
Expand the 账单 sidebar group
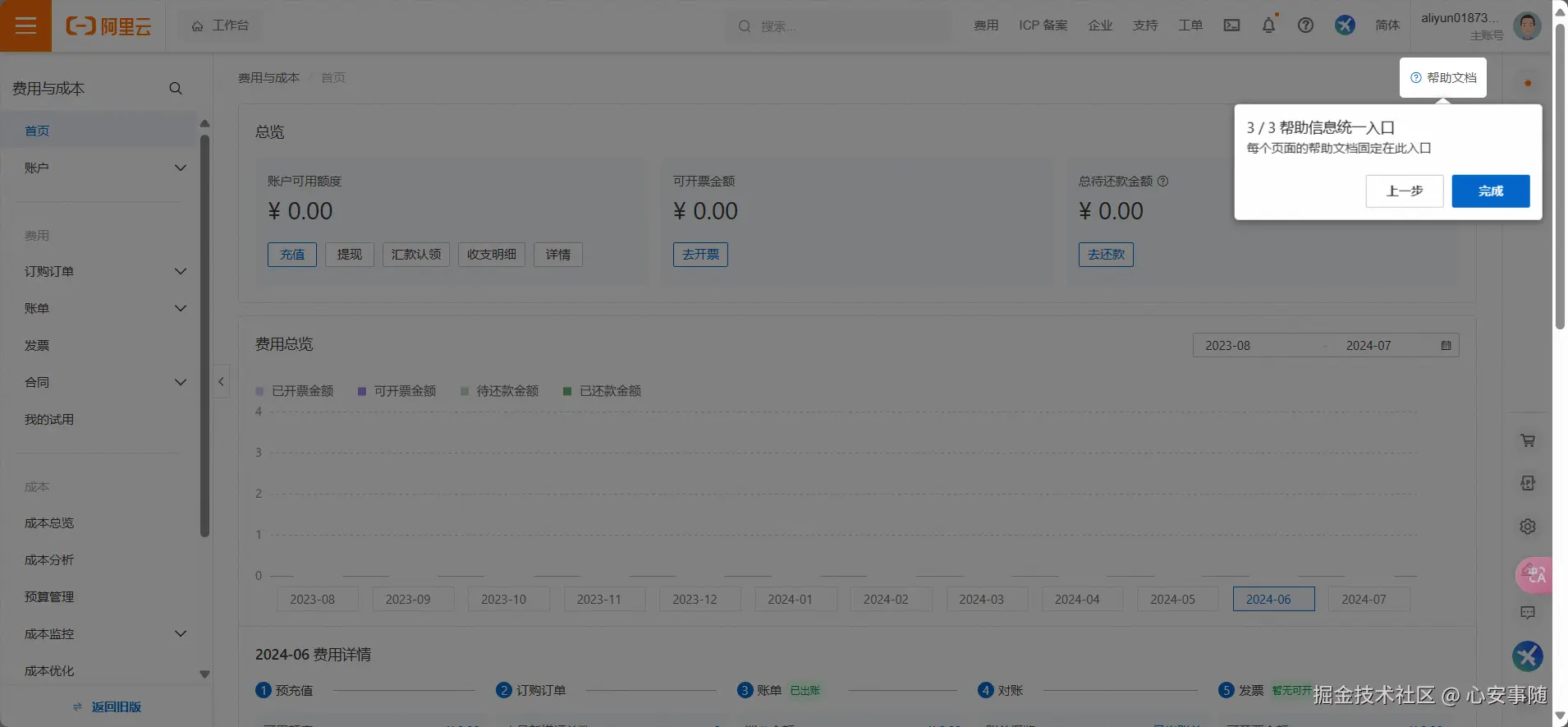pyautogui.click(x=105, y=308)
